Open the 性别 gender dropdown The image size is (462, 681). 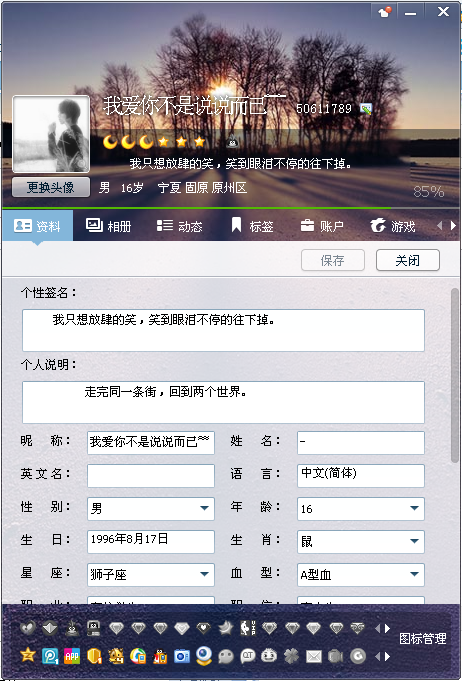click(x=204, y=508)
